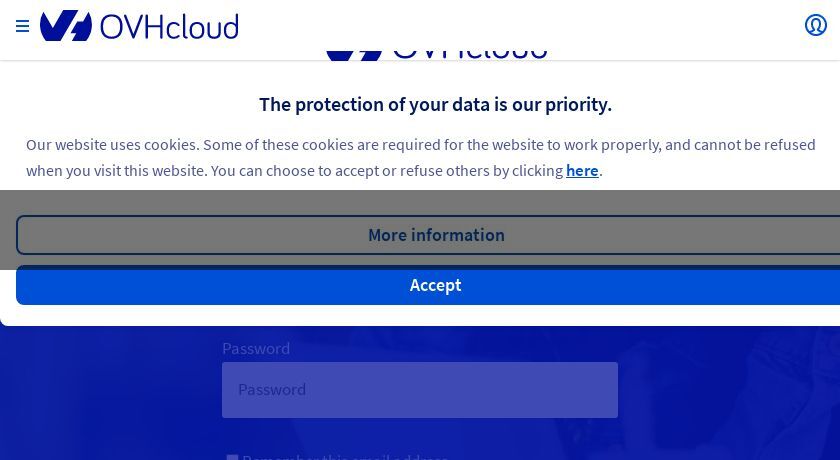
Task: Click the data protection priority heading
Action: (435, 104)
